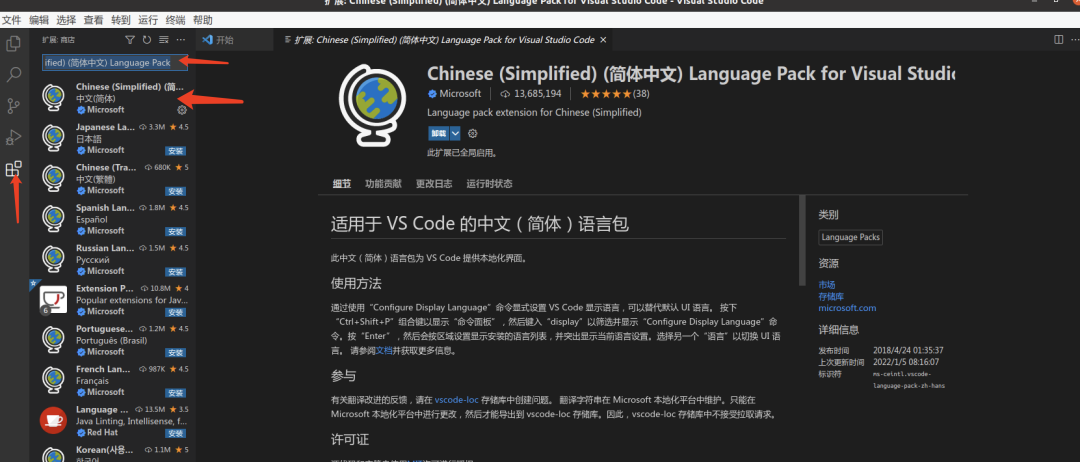Click the 文档 documentation link
The image size is (1080, 462).
(x=384, y=350)
